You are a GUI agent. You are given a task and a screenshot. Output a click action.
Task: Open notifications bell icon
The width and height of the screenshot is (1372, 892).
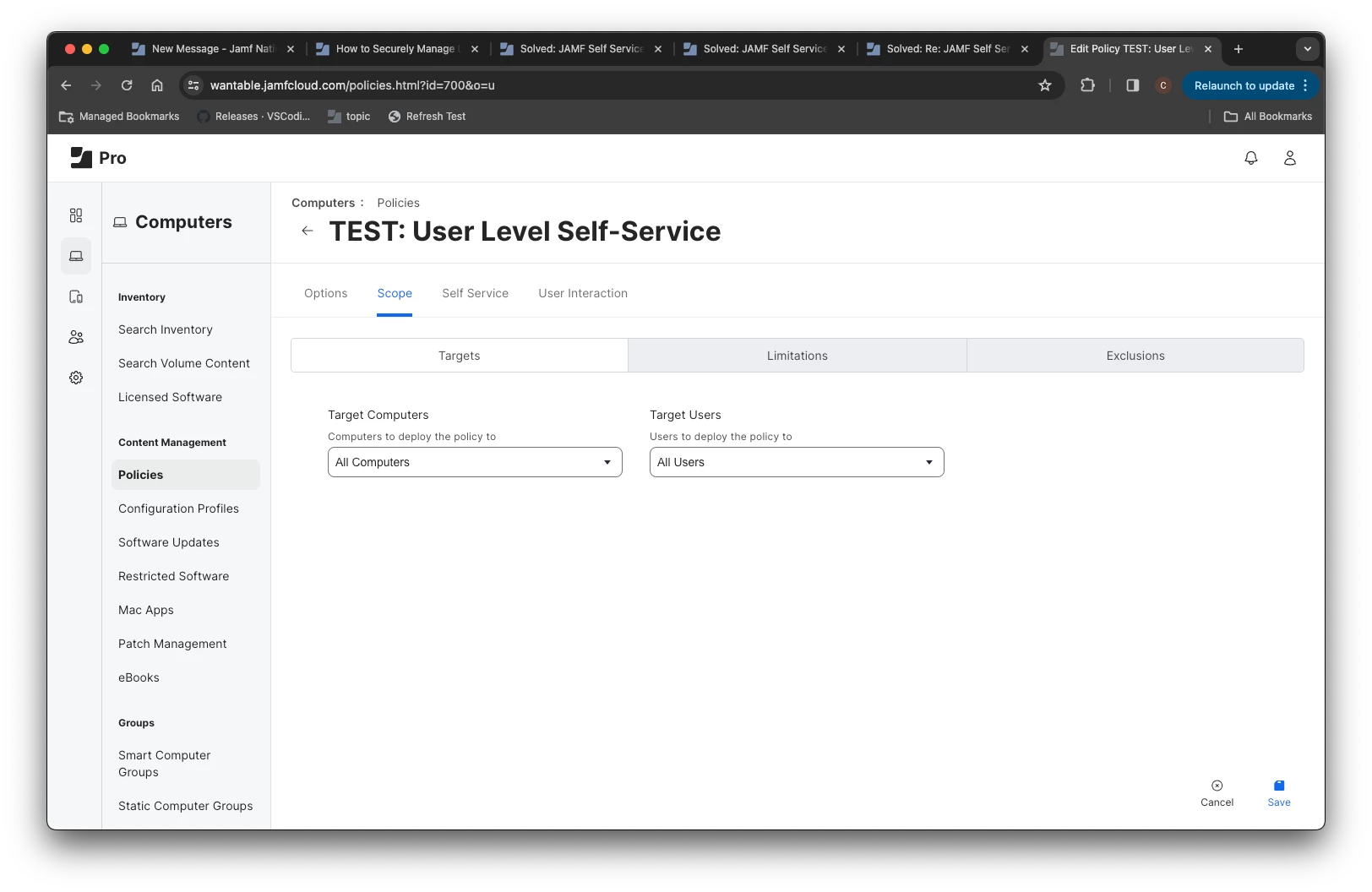point(1251,158)
